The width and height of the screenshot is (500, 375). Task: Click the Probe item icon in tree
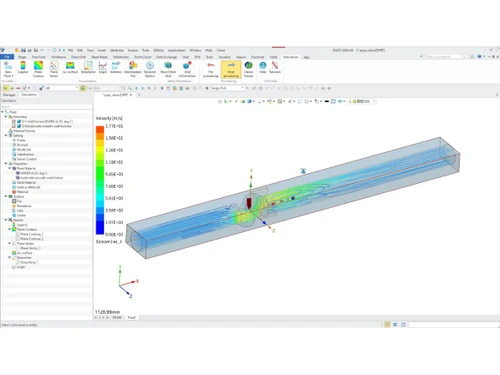(x=14, y=140)
